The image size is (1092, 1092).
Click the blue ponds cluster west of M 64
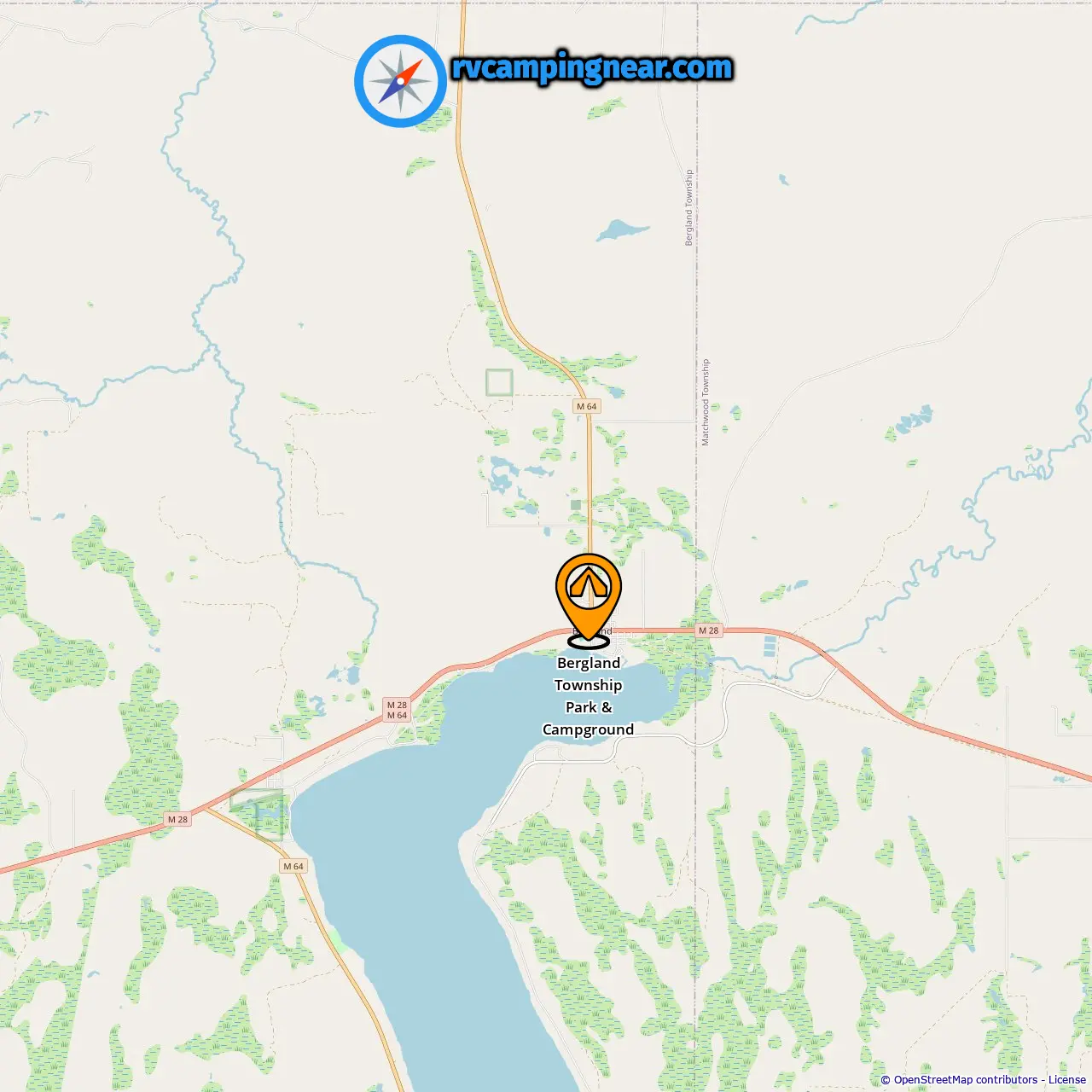pos(512,478)
